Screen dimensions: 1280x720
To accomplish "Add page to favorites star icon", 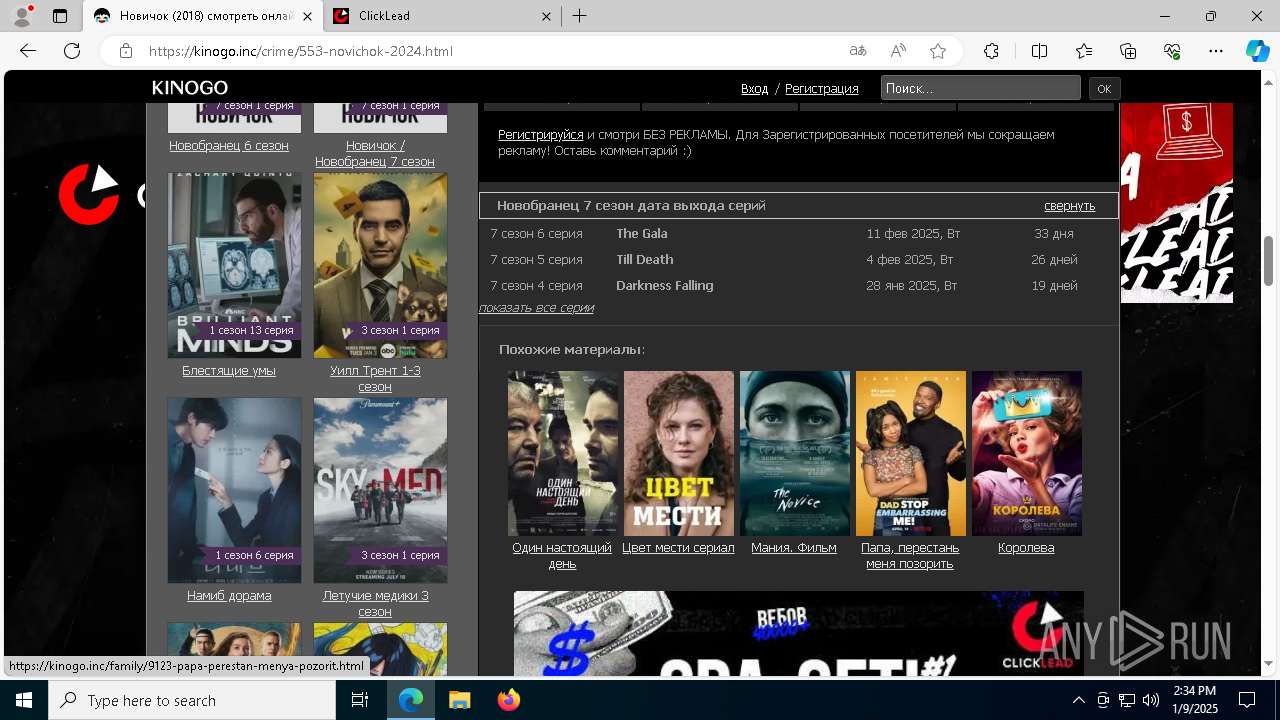I will pyautogui.click(x=938, y=51).
